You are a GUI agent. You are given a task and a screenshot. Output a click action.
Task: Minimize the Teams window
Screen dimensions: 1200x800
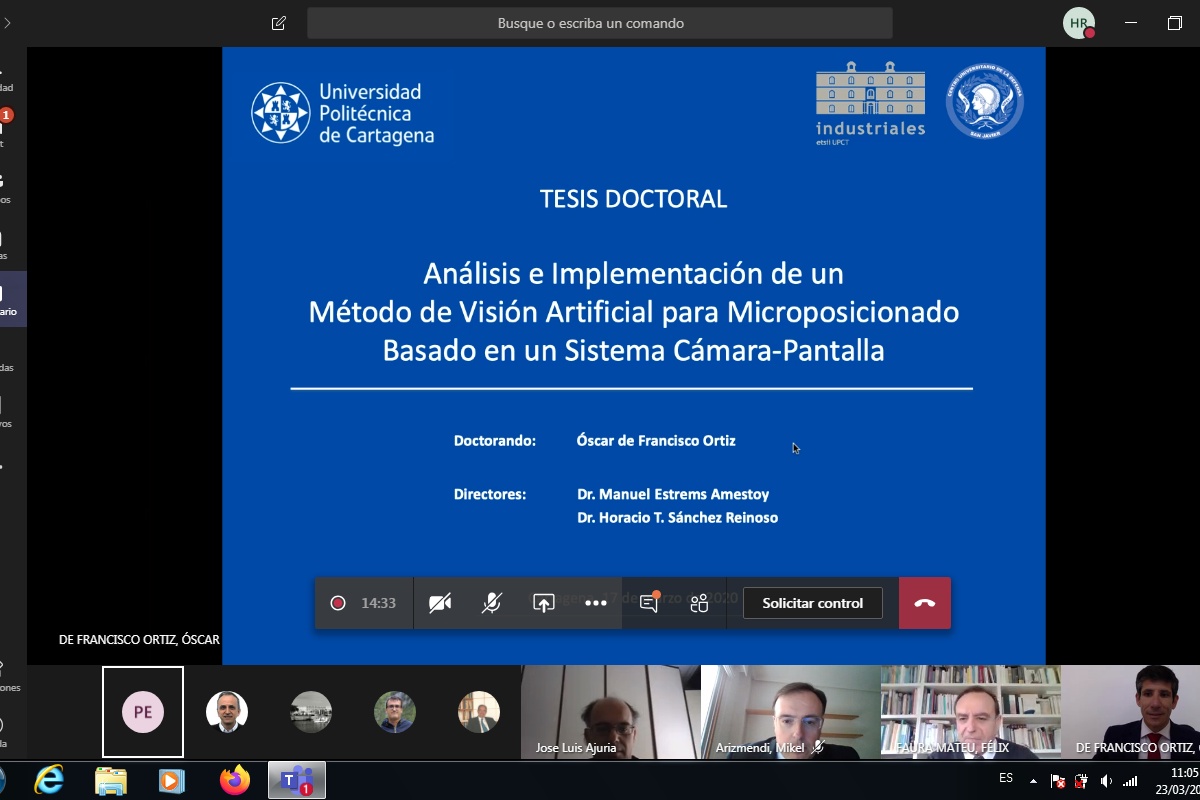(x=1131, y=23)
